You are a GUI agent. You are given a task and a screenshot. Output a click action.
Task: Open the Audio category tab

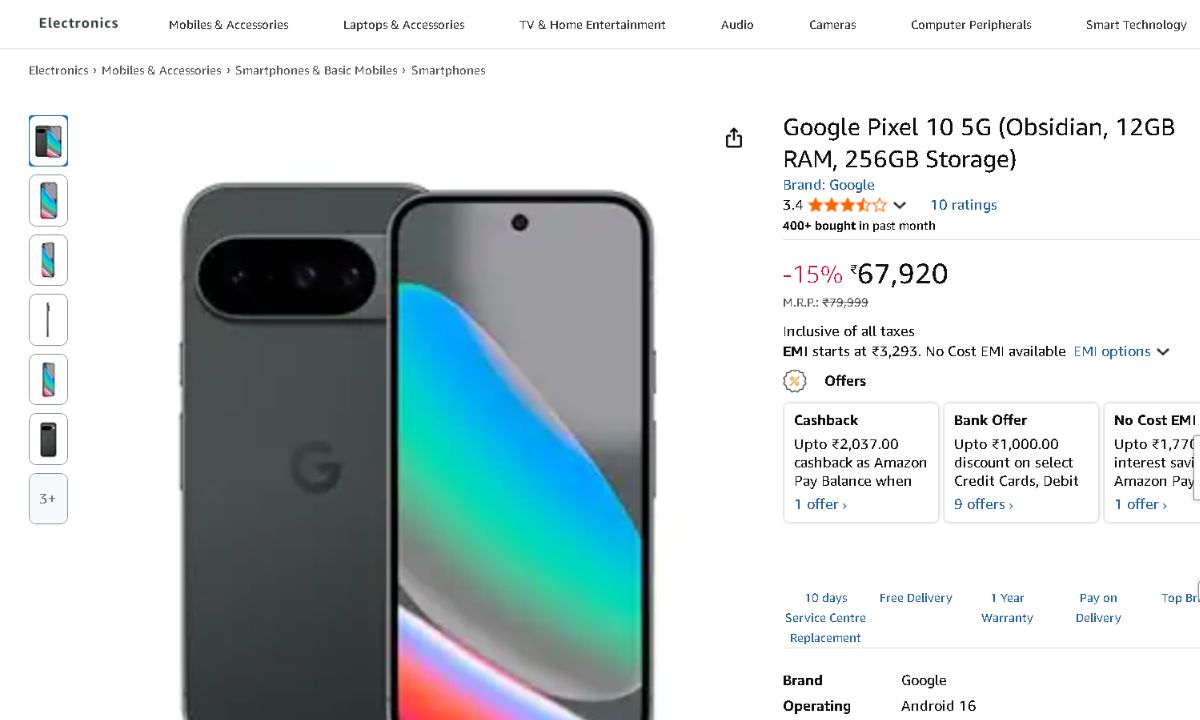point(737,25)
